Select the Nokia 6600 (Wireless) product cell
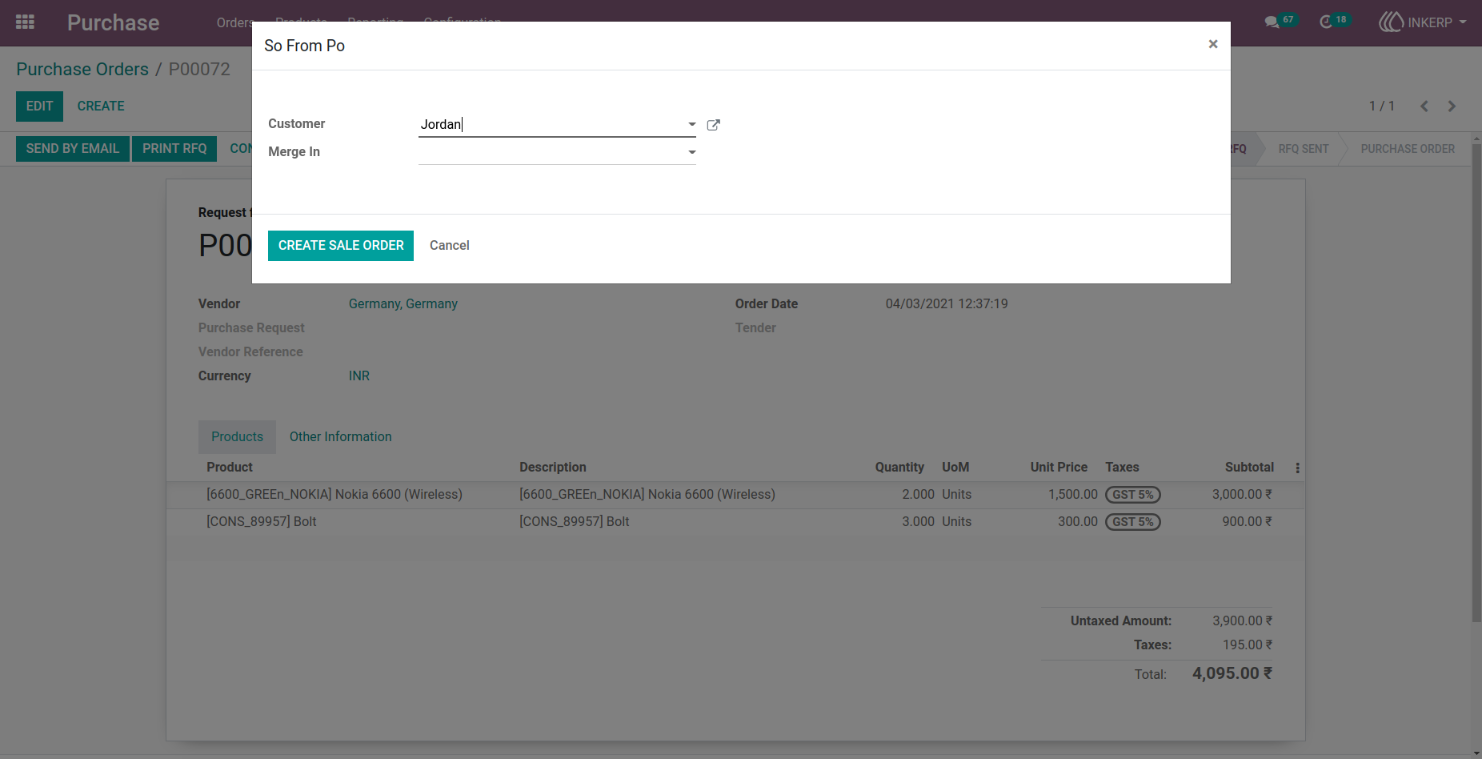Screen dimensions: 1482x759 335,494
